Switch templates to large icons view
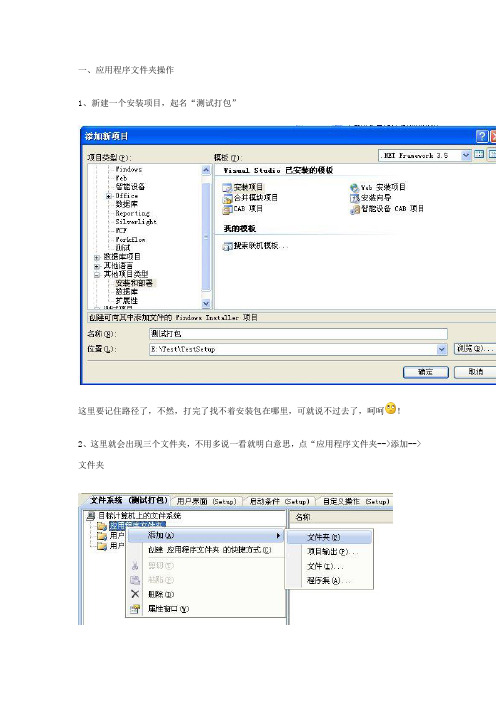The image size is (496, 702). tap(479, 155)
